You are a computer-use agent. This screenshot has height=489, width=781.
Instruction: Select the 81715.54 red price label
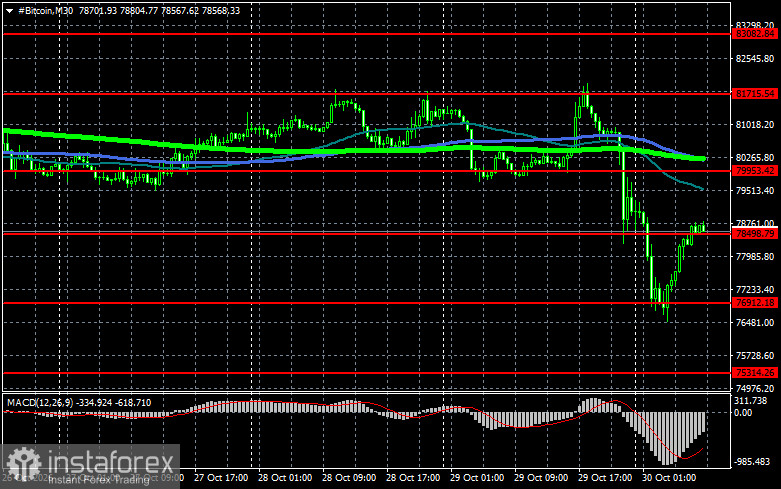coord(756,94)
